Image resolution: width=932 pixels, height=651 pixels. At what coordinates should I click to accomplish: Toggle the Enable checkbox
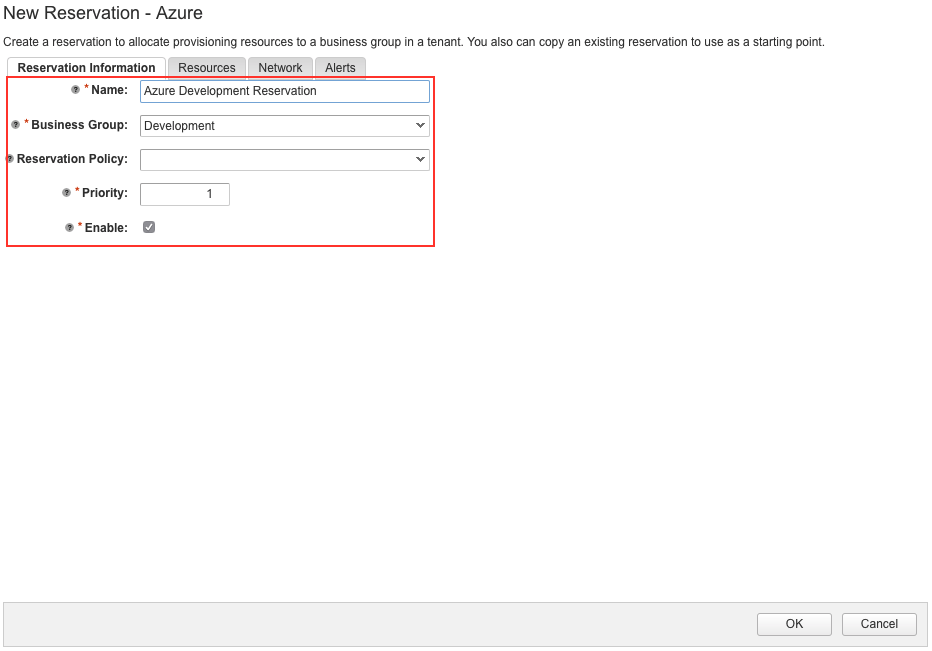point(149,227)
